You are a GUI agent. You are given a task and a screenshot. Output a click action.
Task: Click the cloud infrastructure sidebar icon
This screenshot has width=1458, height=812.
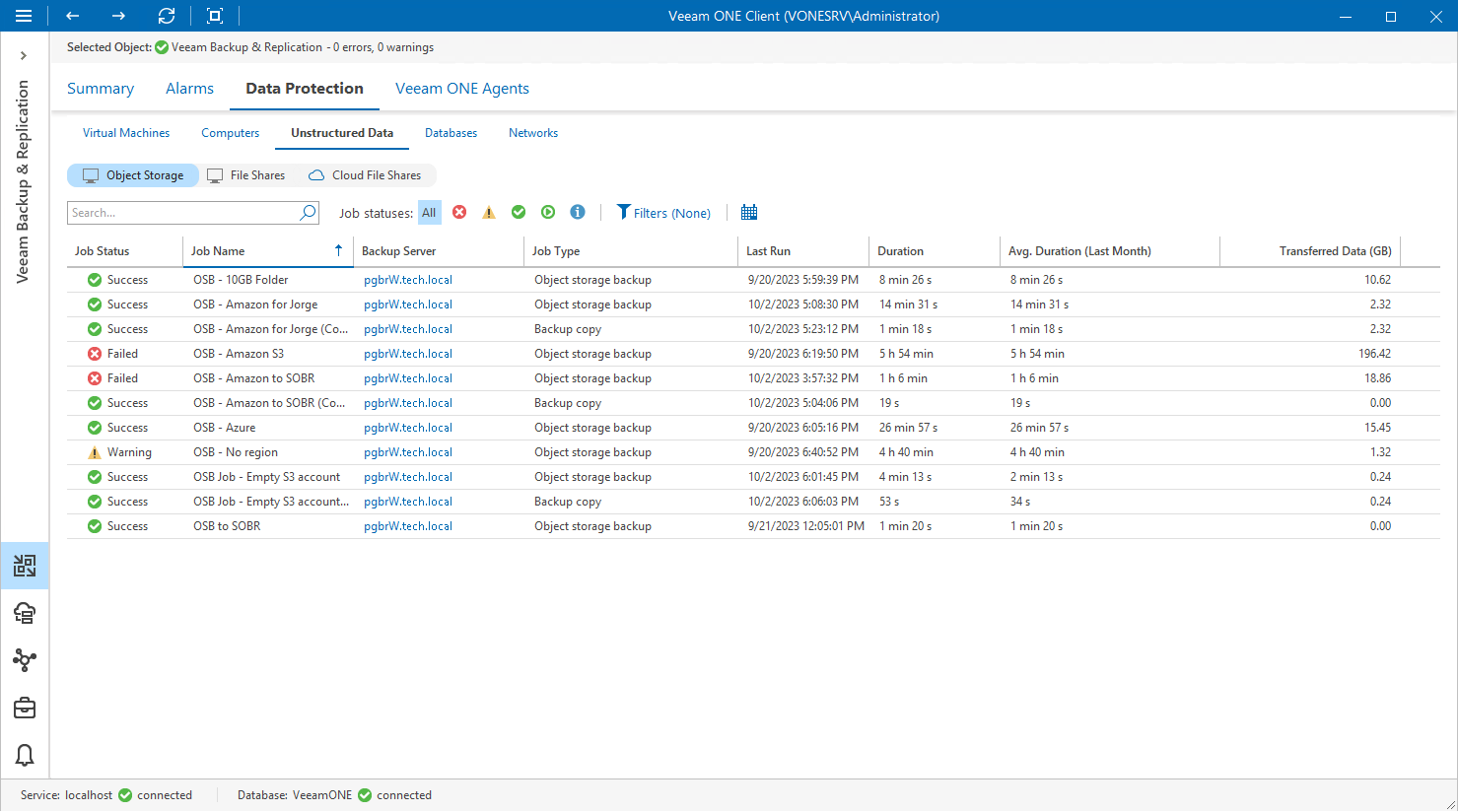(x=24, y=613)
